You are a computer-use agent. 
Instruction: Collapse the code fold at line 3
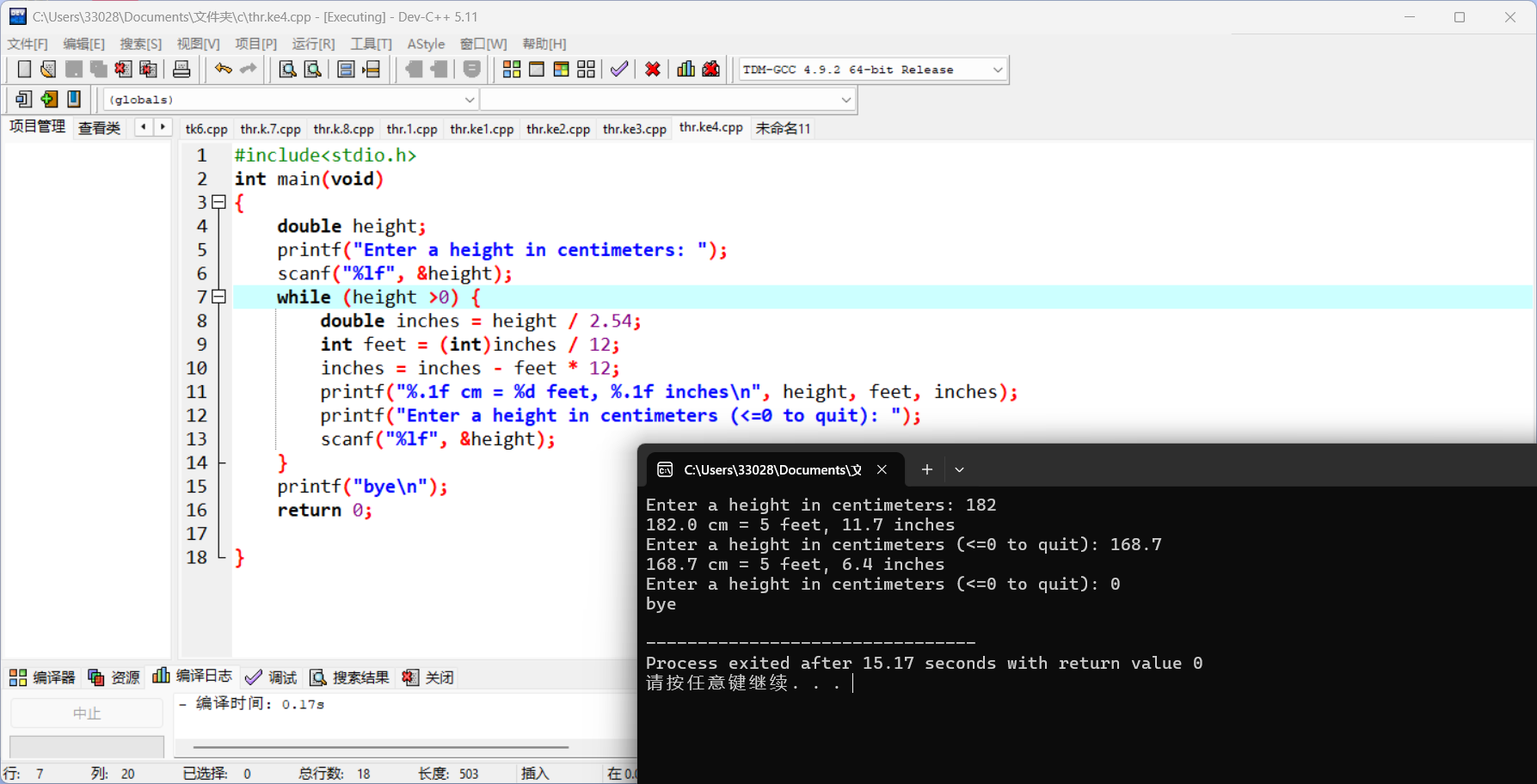coord(219,202)
